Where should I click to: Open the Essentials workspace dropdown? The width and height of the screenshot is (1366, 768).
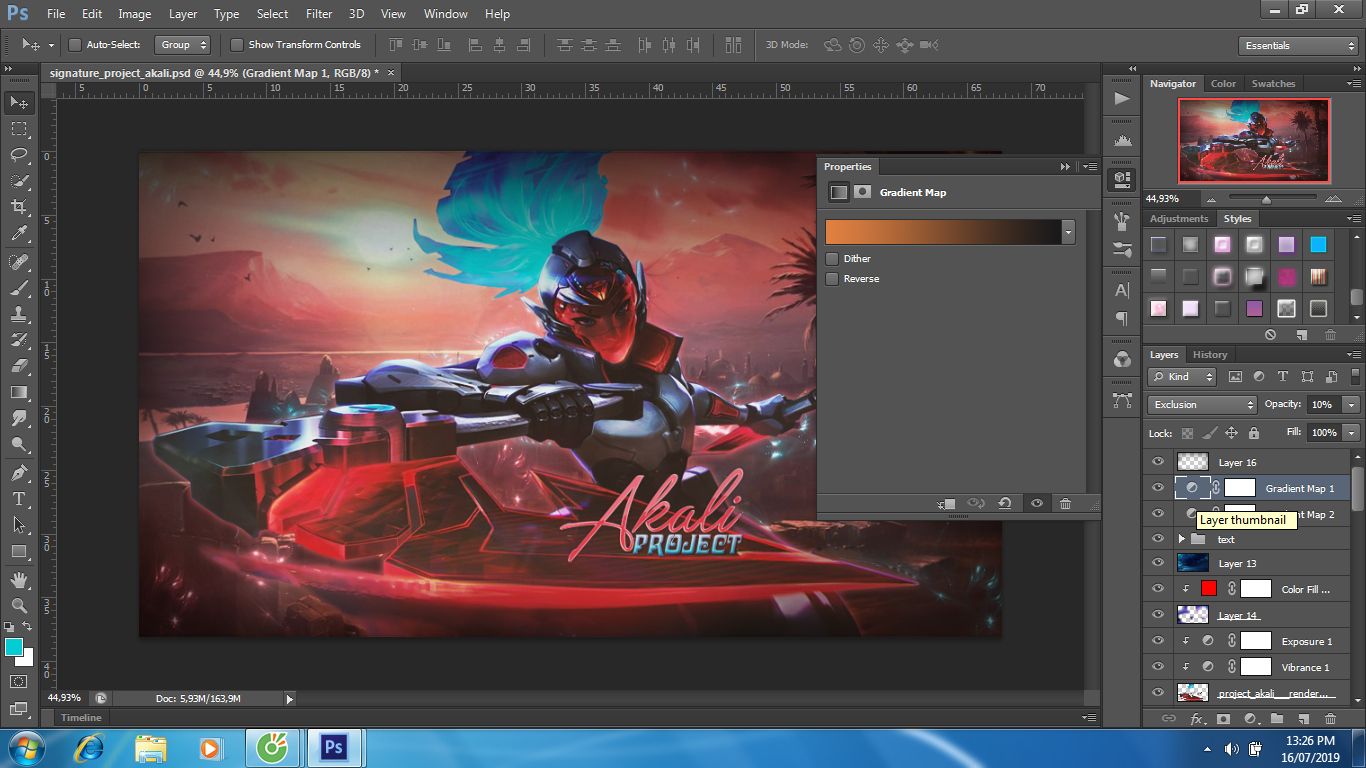(x=1298, y=46)
